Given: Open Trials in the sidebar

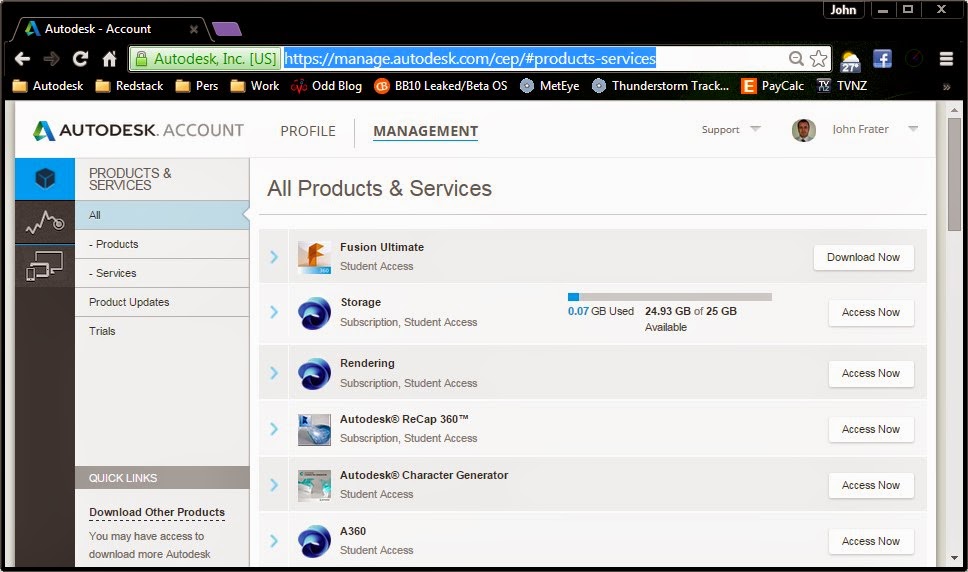Looking at the screenshot, I should pyautogui.click(x=162, y=331).
